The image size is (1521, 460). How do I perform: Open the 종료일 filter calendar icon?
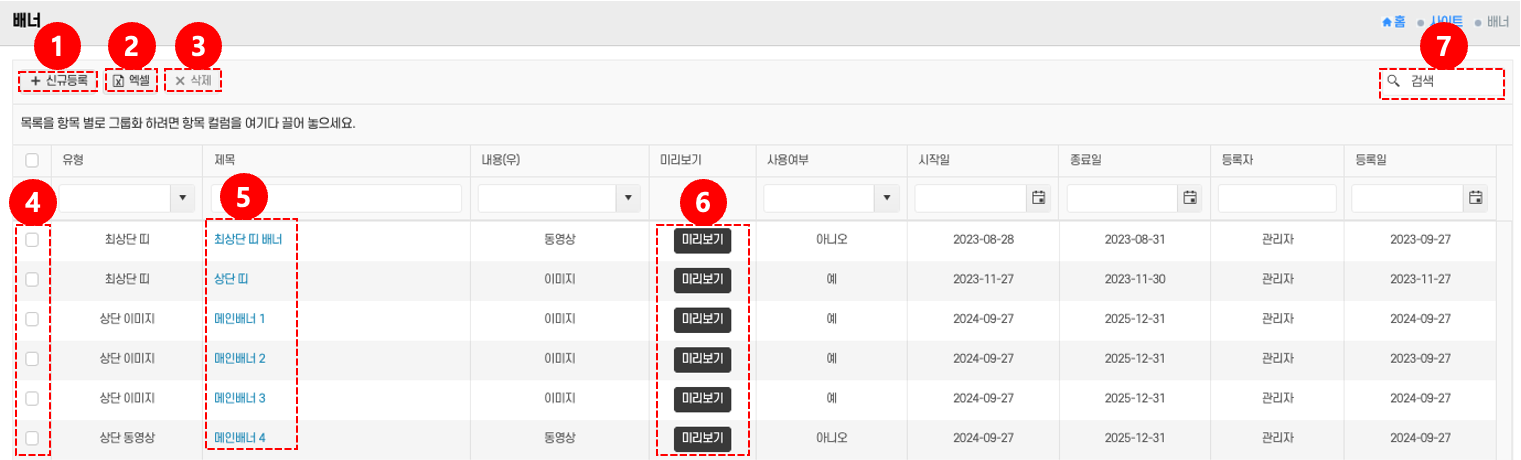tap(1190, 198)
